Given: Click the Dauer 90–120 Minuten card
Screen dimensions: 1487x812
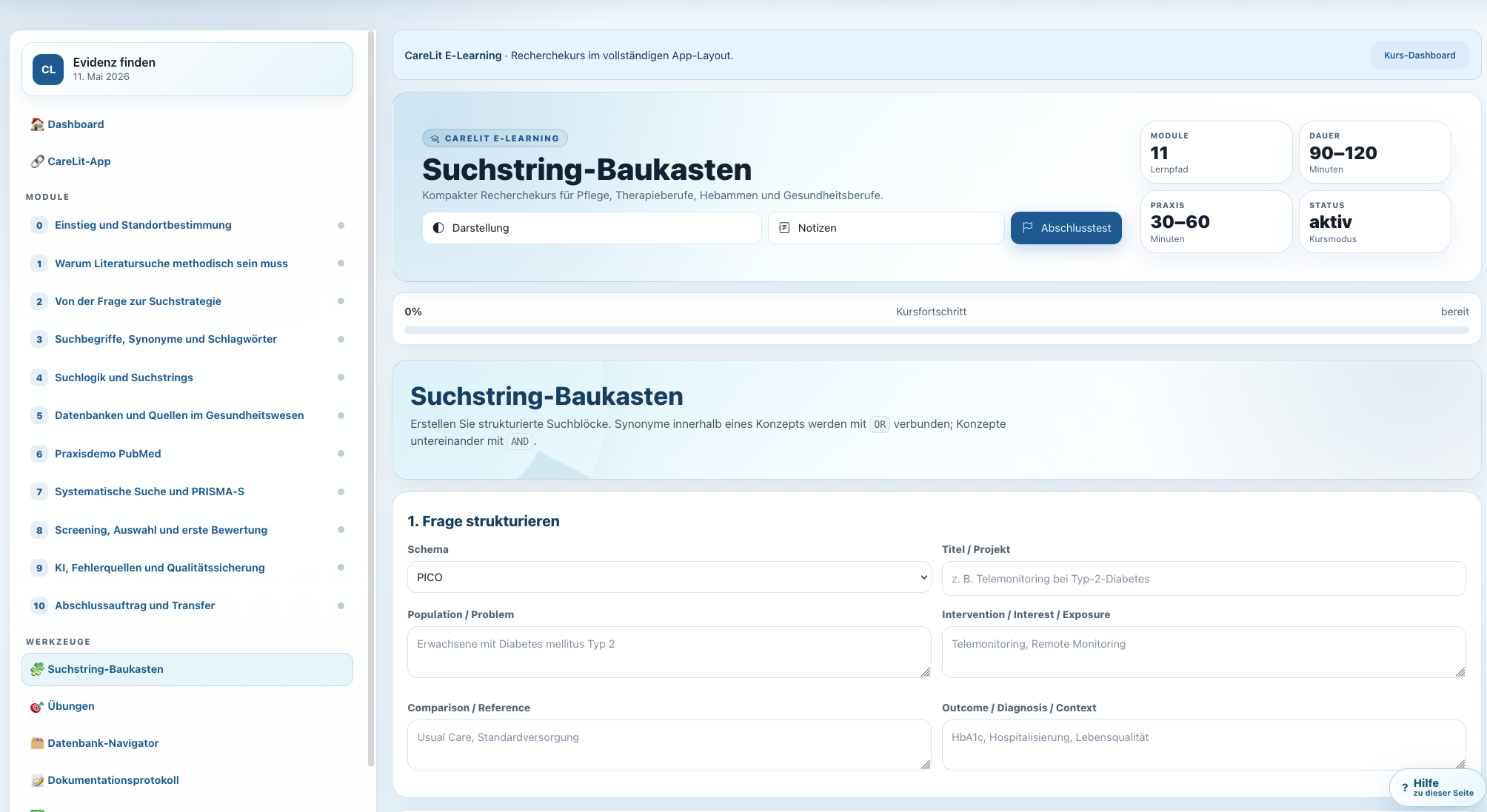Looking at the screenshot, I should 1375,152.
